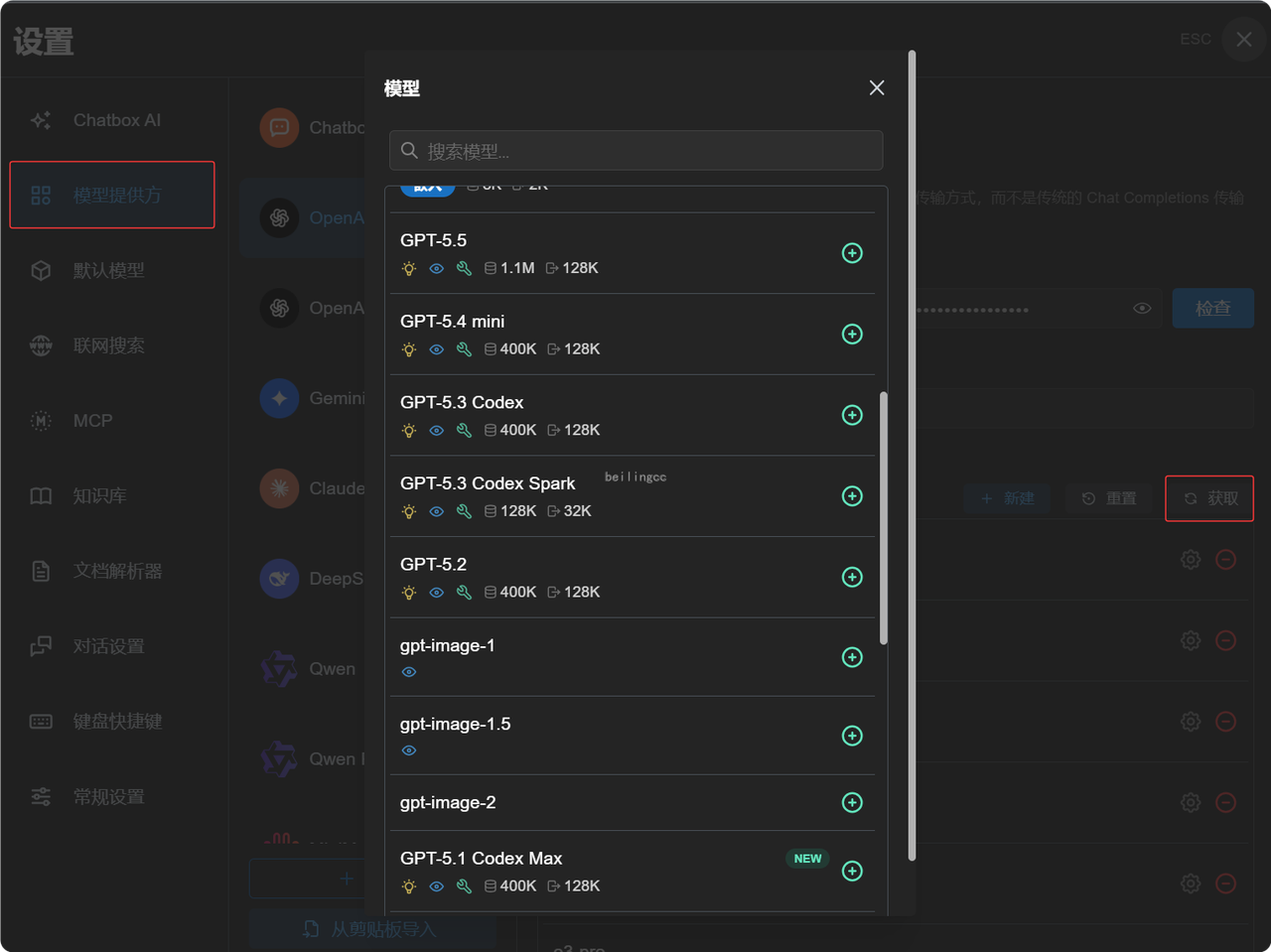Add plain GPT-5.3 Codex (not Spark) via plus
Screen dimensions: 1271x952
point(852,415)
